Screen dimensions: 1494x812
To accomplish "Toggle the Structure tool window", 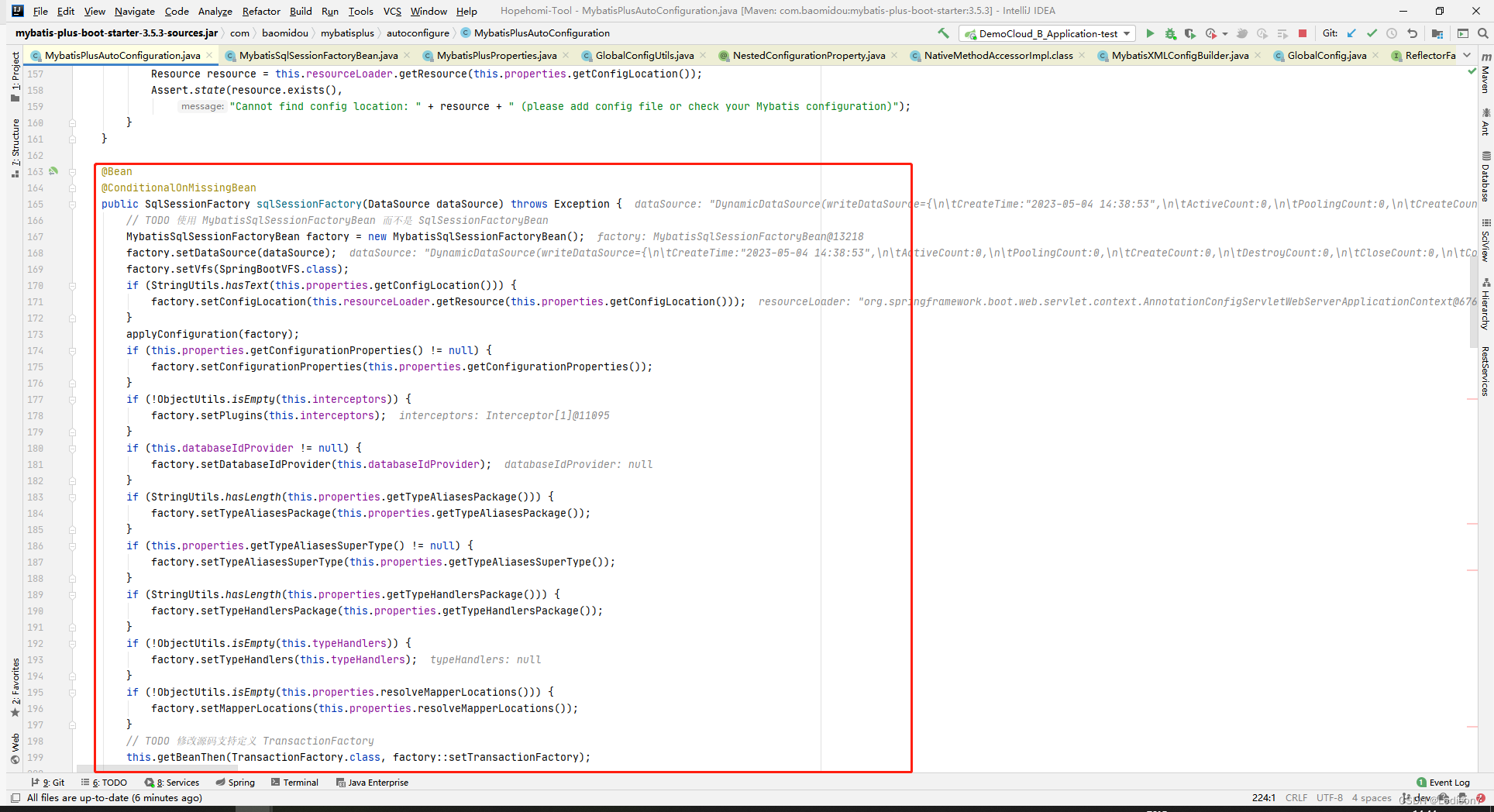I will tap(15, 148).
